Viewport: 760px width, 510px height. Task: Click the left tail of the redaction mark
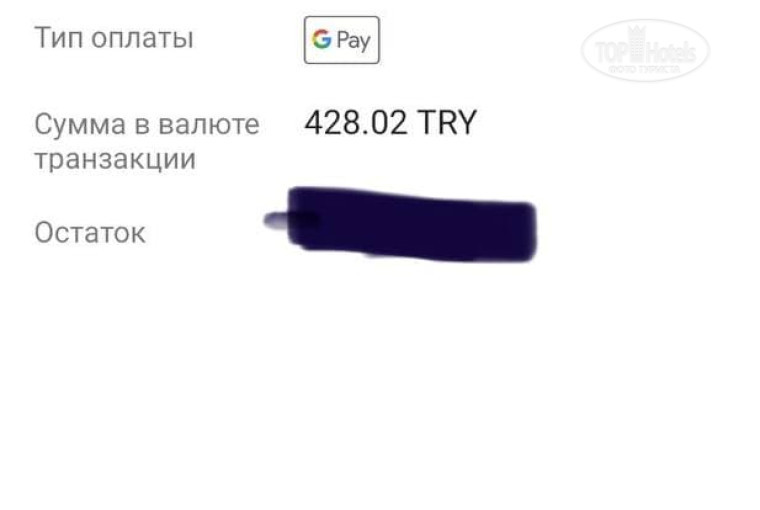click(275, 221)
